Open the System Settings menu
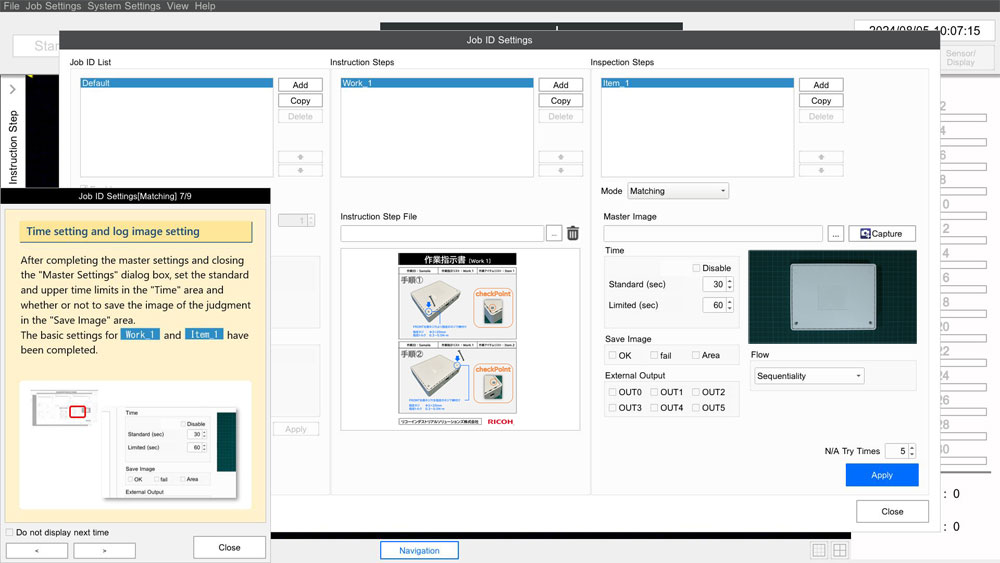Screen dimensions: 1000x563 click(x=123, y=6)
